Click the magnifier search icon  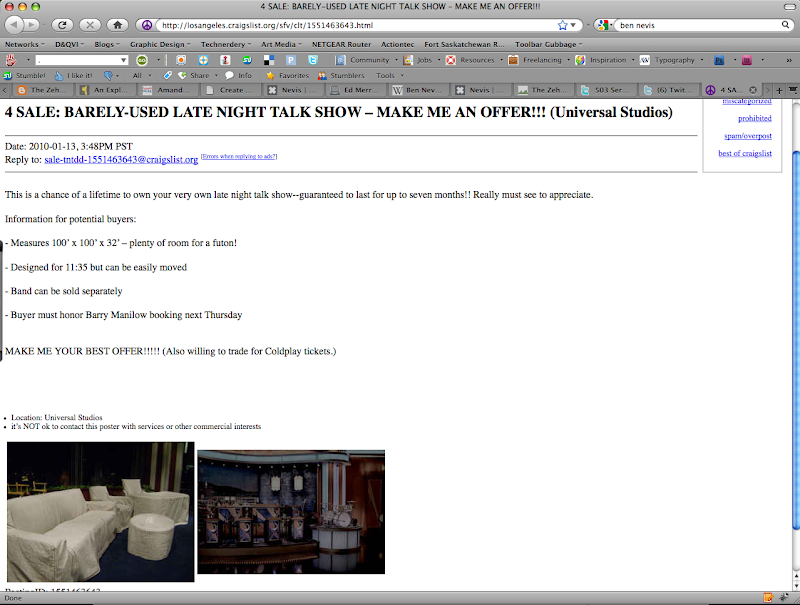(785, 24)
